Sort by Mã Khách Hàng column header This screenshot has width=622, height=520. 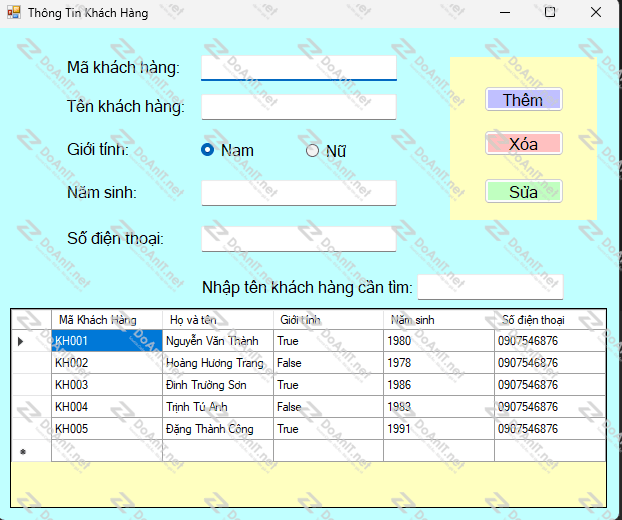click(x=106, y=320)
